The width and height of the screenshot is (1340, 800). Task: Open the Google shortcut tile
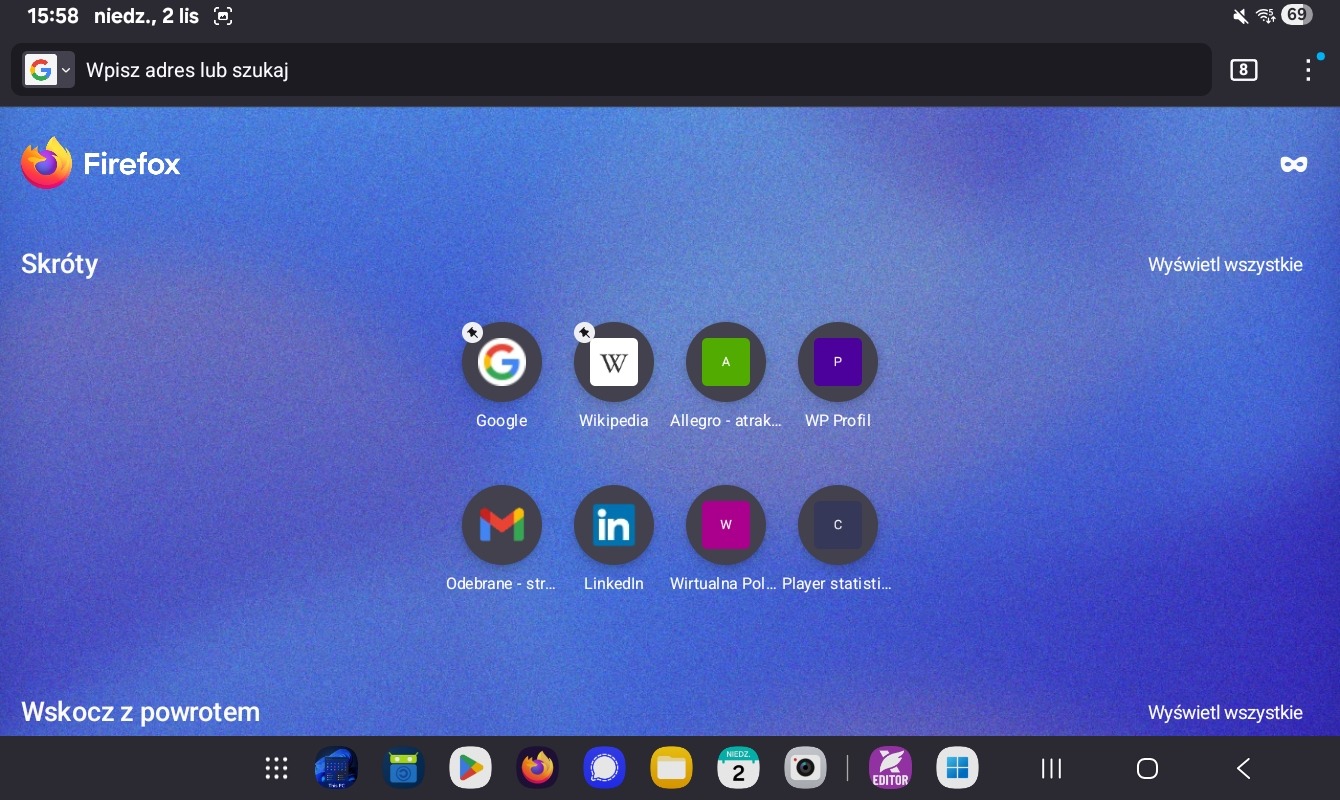[501, 362]
